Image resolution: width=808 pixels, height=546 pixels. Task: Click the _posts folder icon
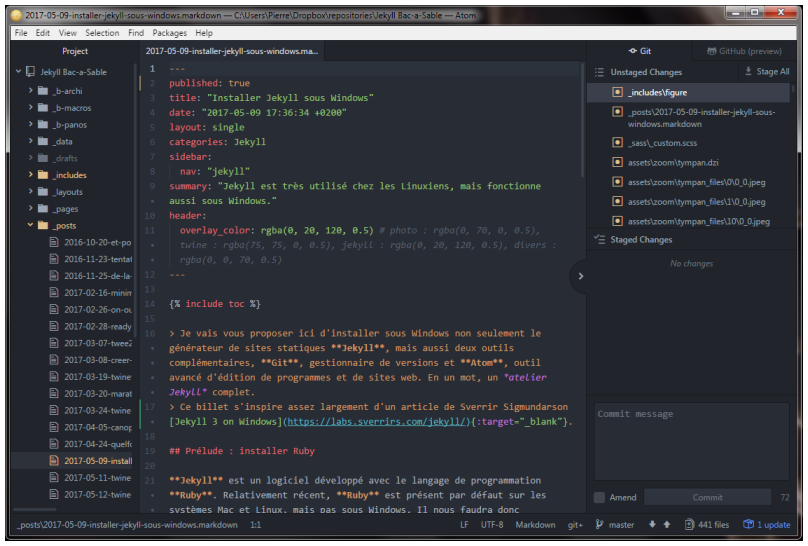(x=43, y=226)
